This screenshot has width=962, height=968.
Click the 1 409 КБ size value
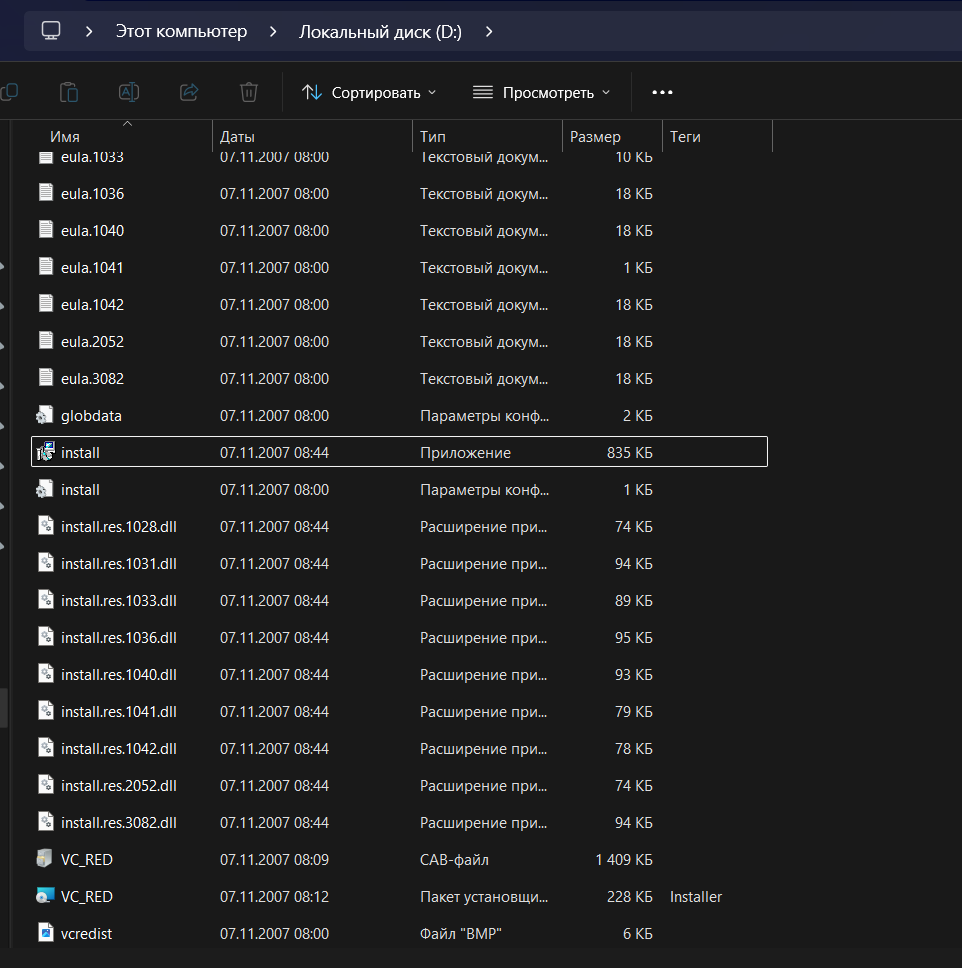[x=624, y=860]
